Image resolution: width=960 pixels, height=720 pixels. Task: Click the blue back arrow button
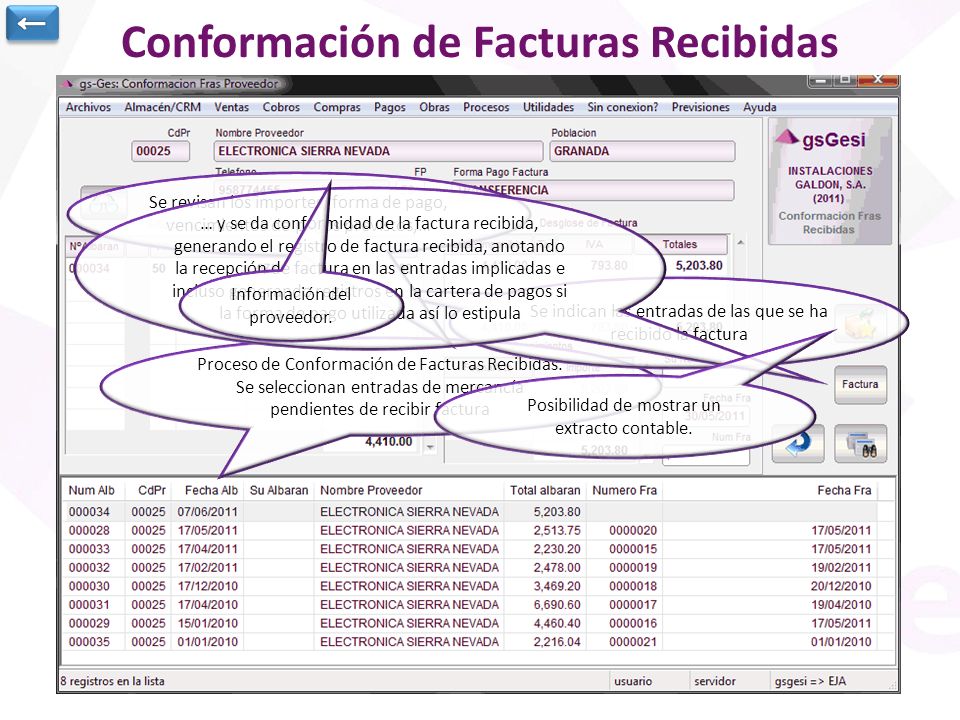coord(32,23)
